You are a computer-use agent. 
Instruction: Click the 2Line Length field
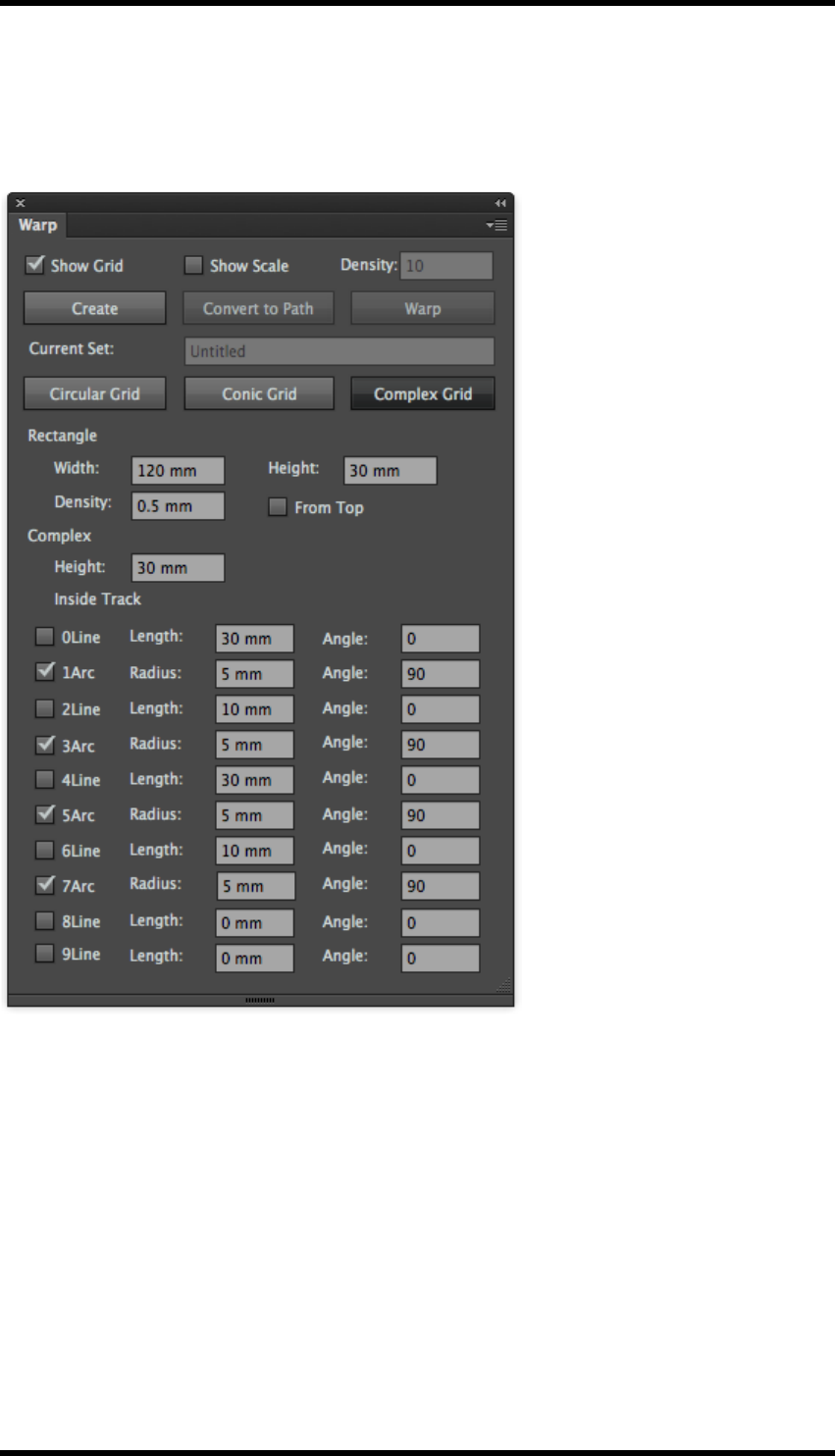[255, 709]
